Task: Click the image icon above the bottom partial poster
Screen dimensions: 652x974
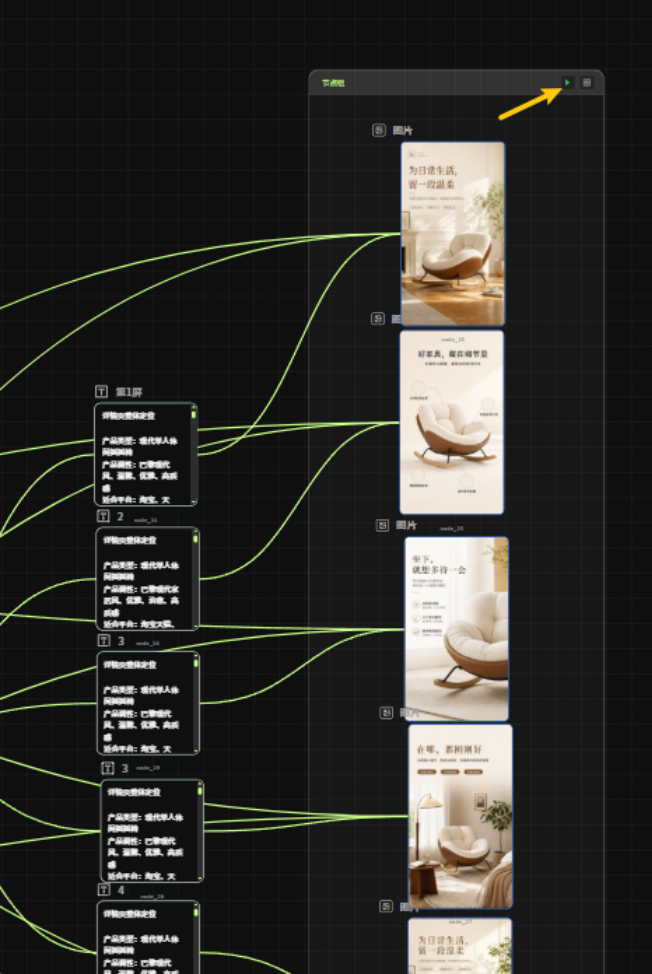Action: click(386, 906)
